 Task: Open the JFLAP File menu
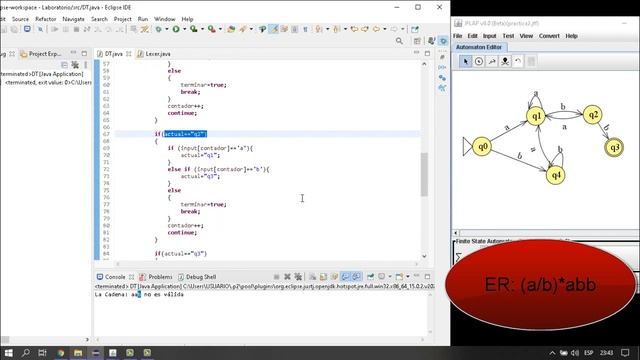coord(458,36)
